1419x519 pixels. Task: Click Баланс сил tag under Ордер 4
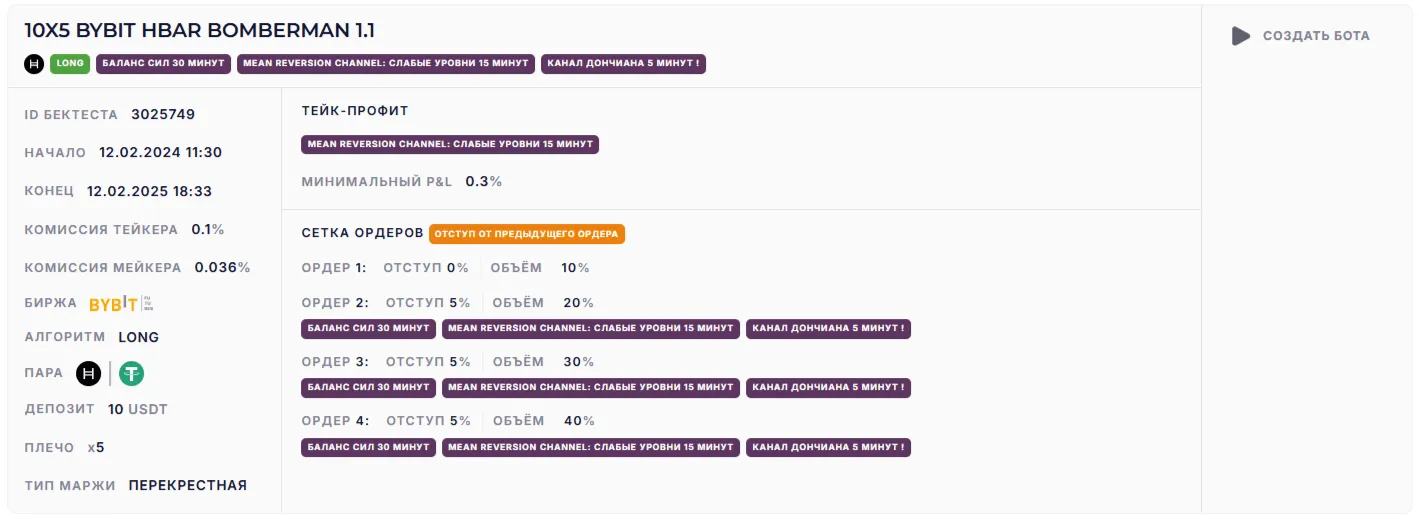pos(368,447)
